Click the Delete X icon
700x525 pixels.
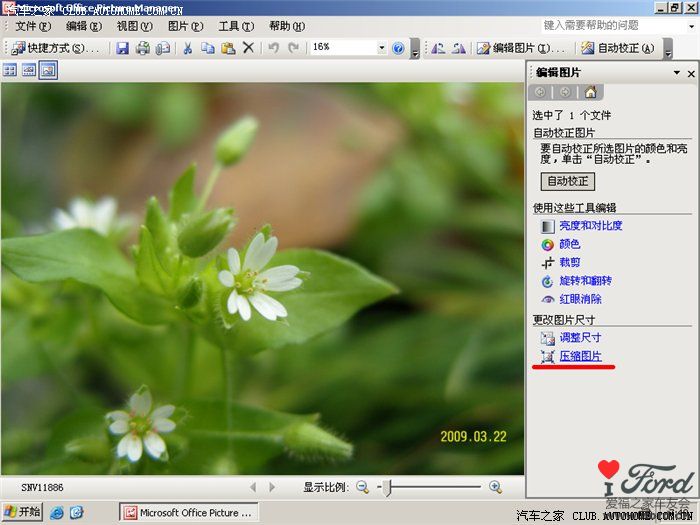click(x=248, y=48)
